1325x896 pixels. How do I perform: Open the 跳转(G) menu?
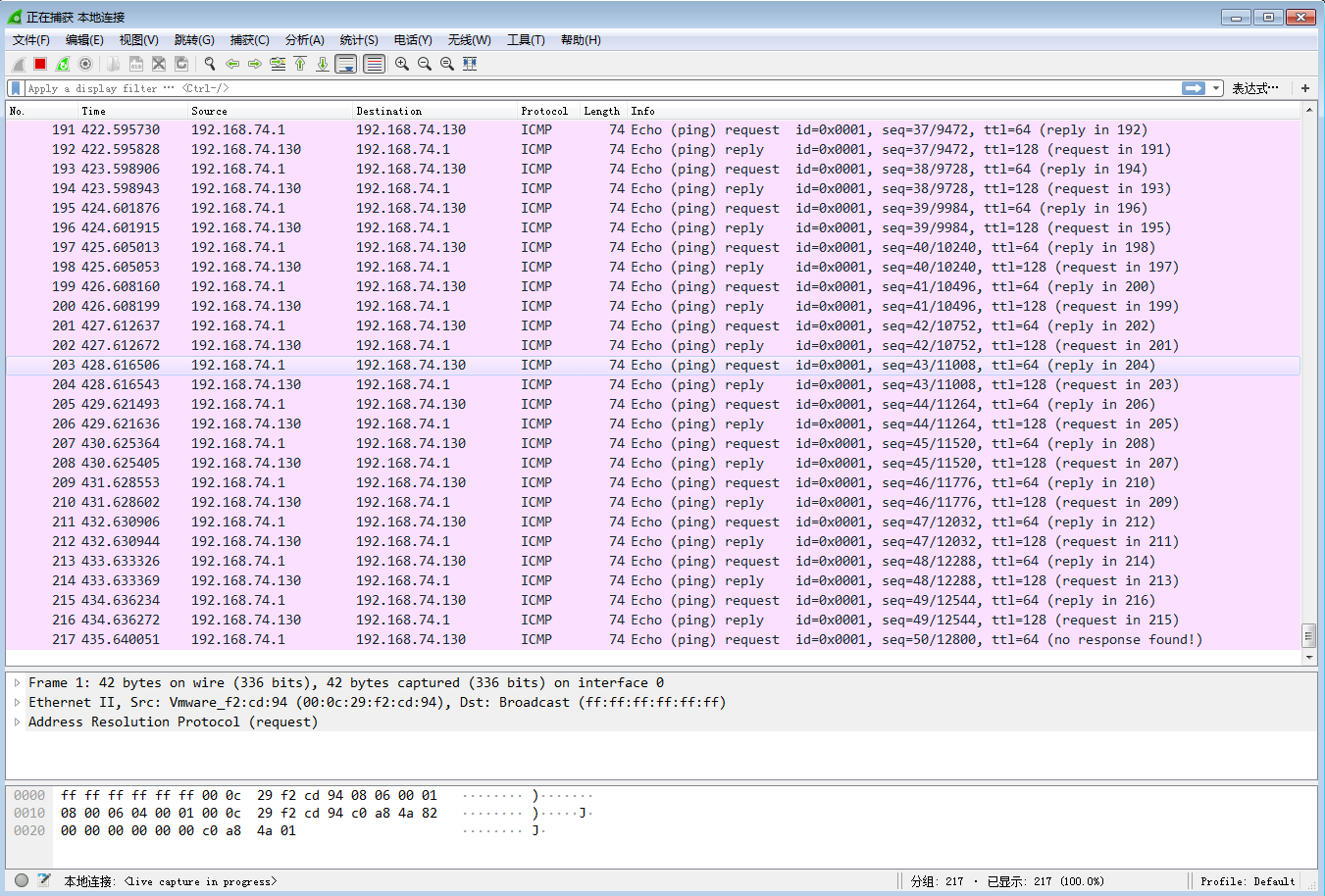pos(194,40)
